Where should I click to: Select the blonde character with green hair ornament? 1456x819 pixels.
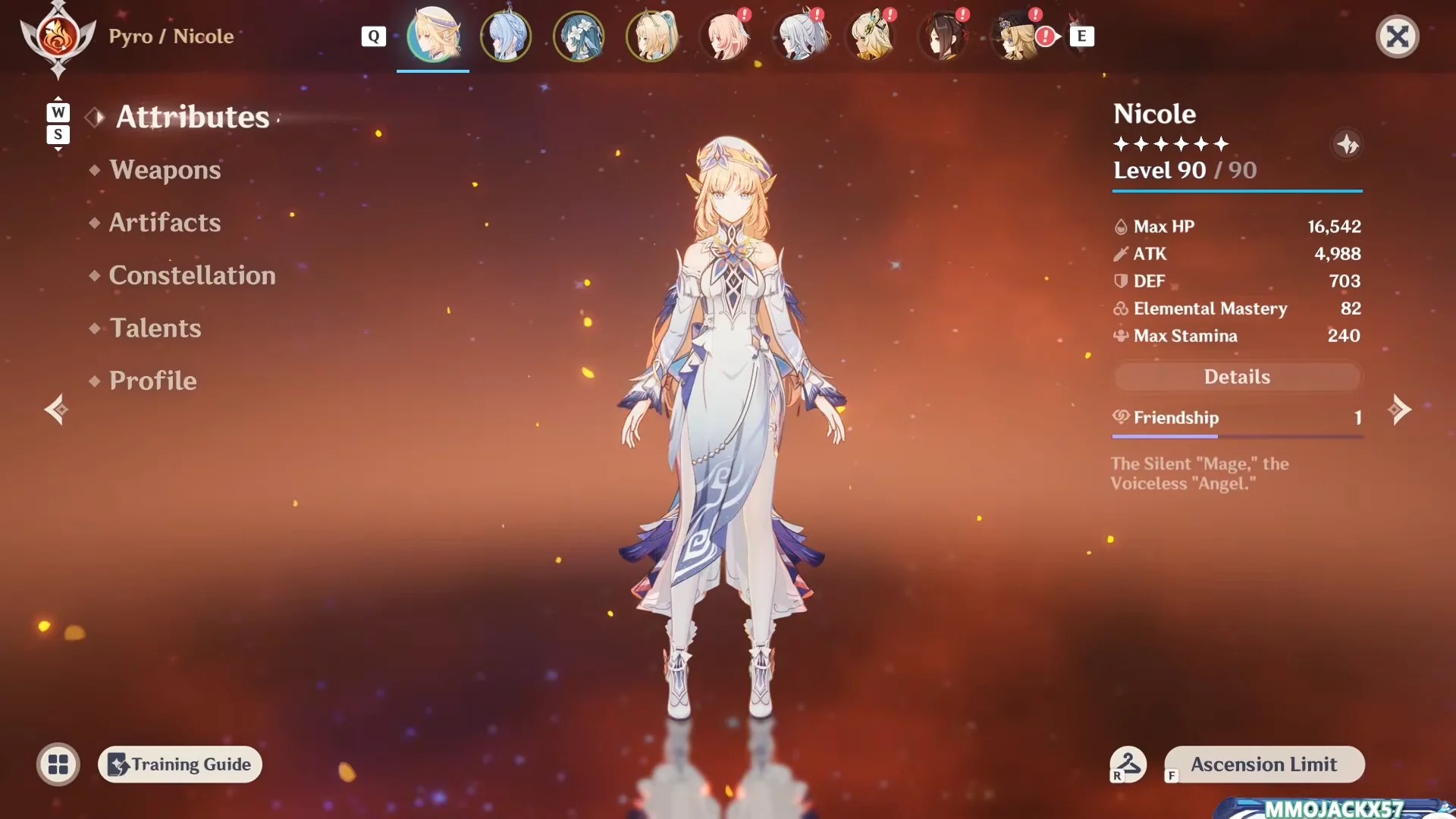[x=870, y=36]
